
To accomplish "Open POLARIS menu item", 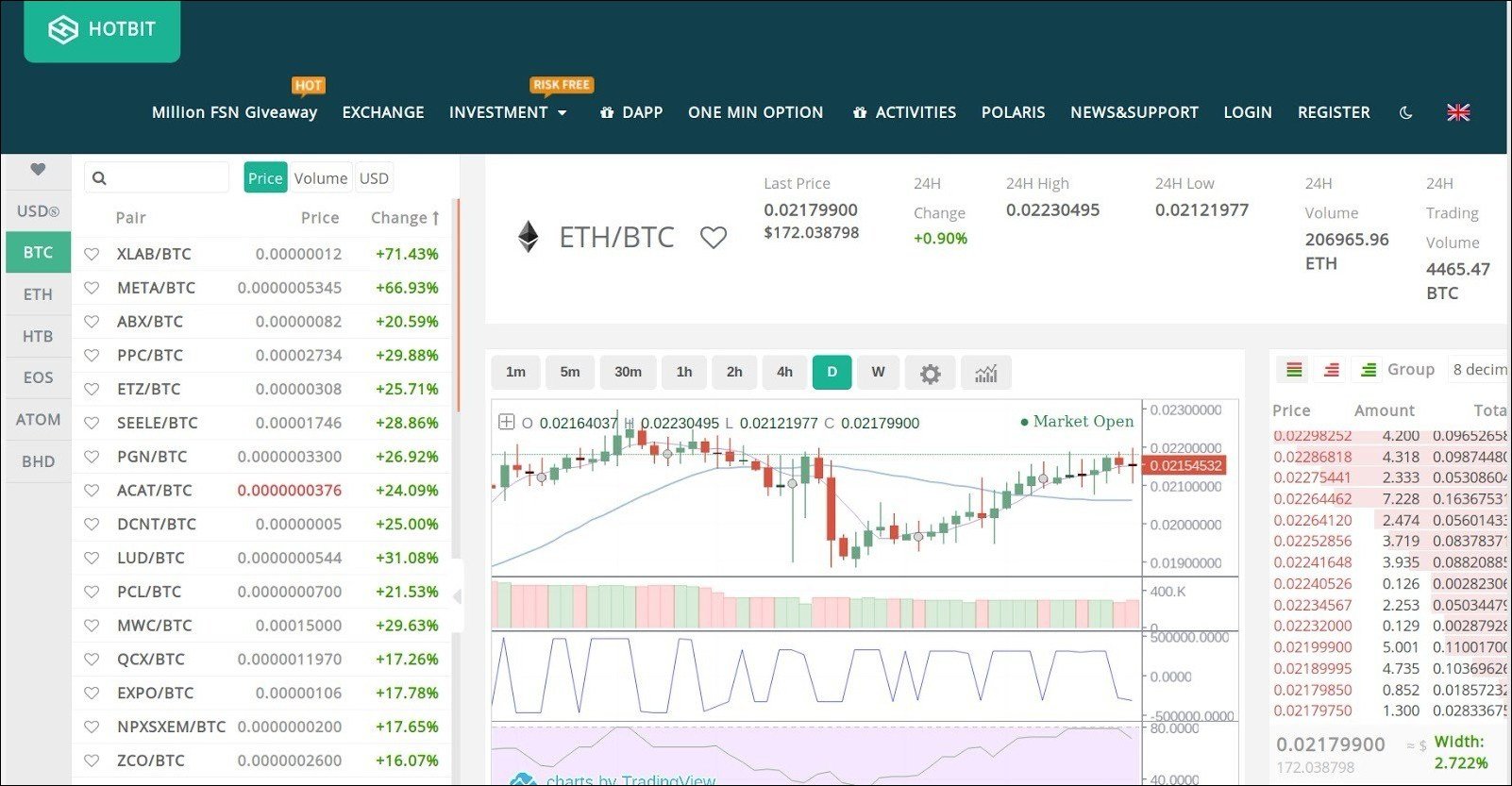I will (x=1014, y=112).
